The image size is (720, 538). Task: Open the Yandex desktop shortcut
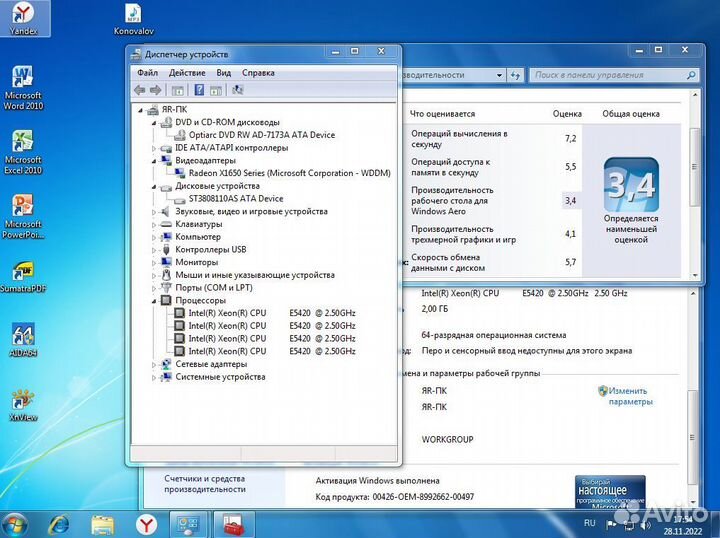click(x=23, y=19)
